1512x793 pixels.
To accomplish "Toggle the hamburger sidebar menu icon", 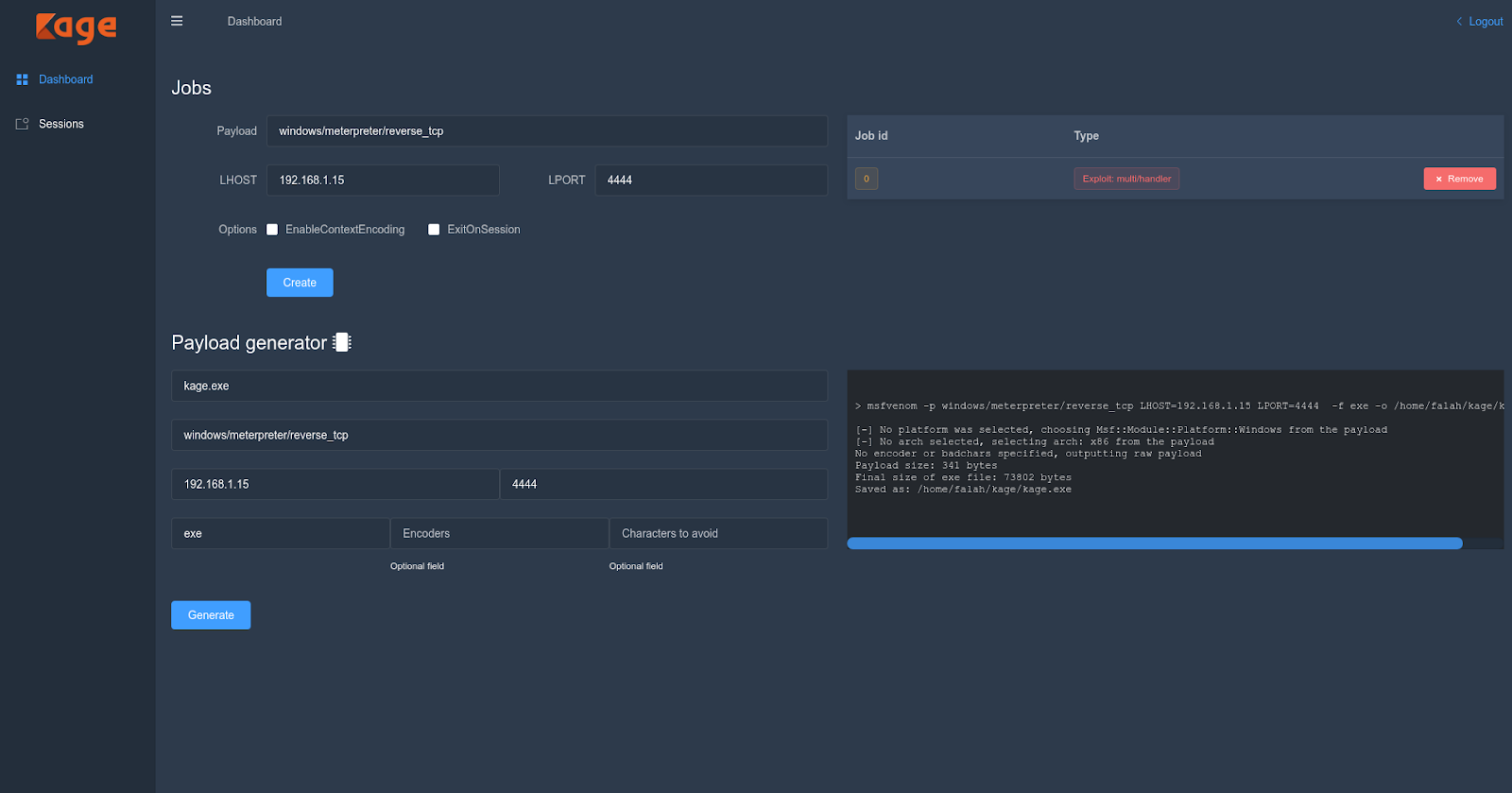I will (177, 21).
